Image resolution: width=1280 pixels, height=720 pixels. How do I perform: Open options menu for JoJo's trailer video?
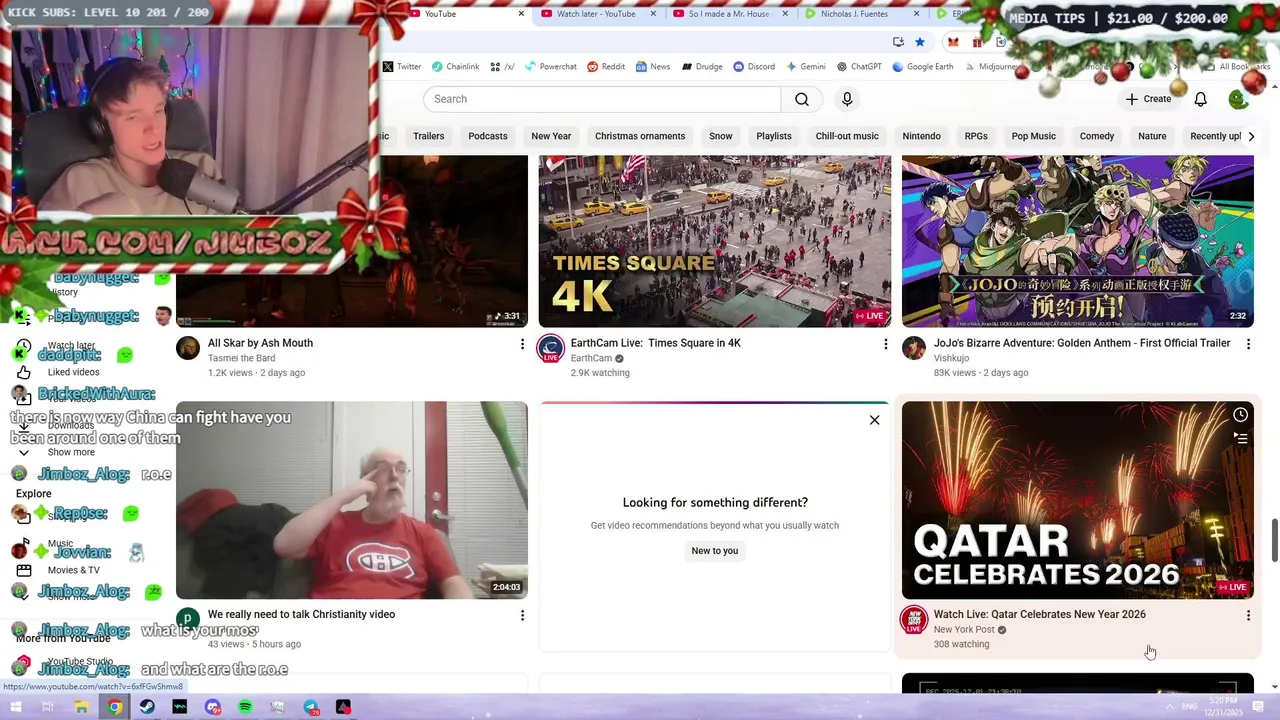(1248, 344)
